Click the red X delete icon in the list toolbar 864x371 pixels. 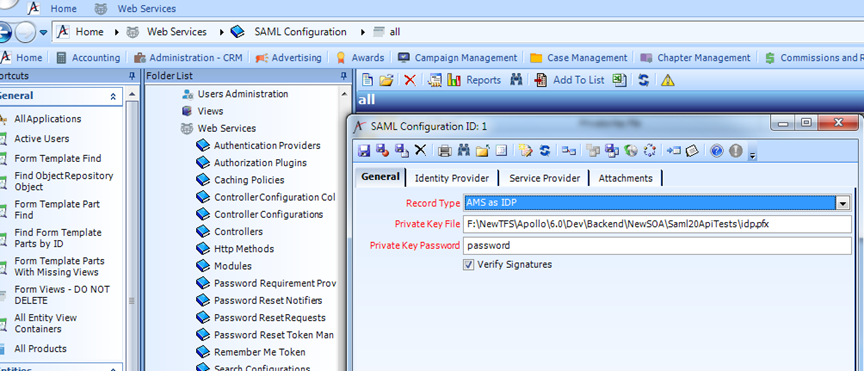410,80
